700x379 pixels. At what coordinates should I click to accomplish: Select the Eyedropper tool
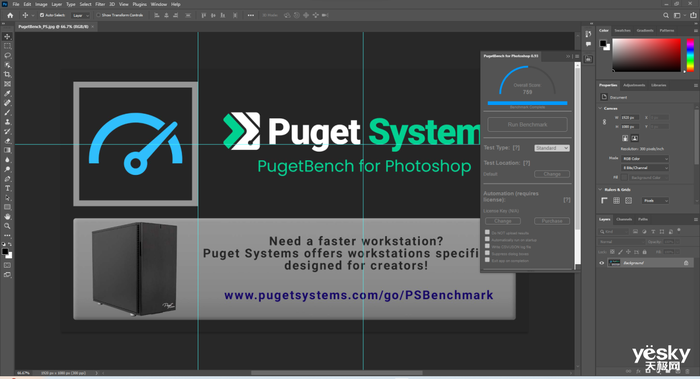click(7, 93)
